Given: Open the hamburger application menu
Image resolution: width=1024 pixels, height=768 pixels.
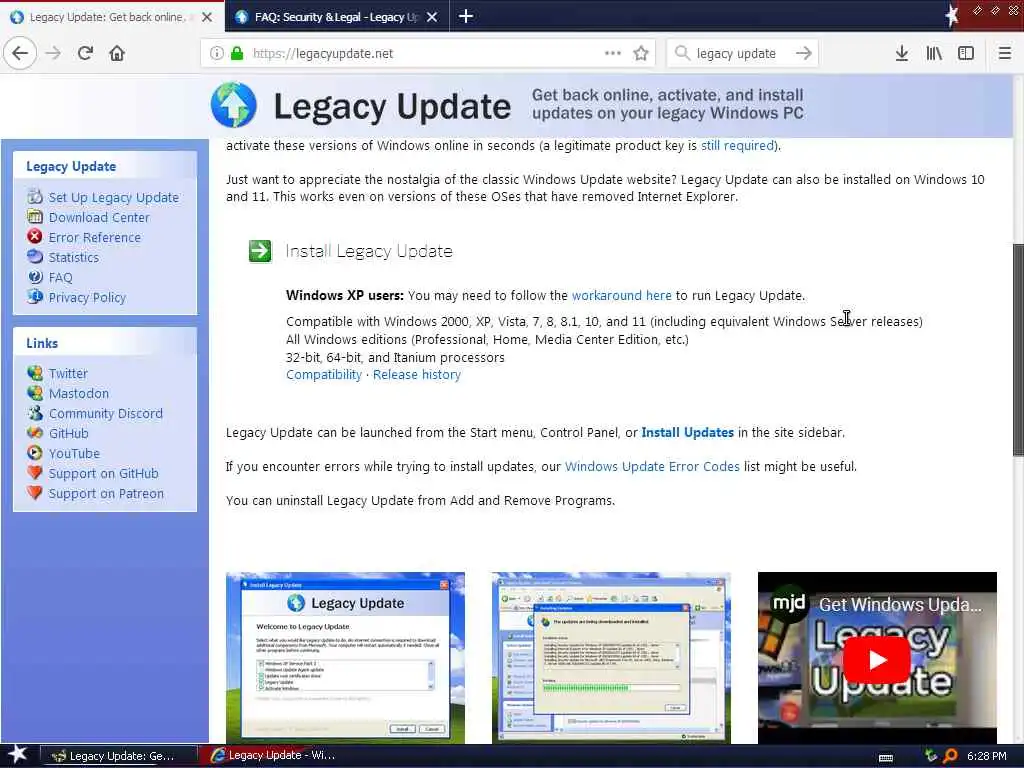Looking at the screenshot, I should click(x=1004, y=53).
